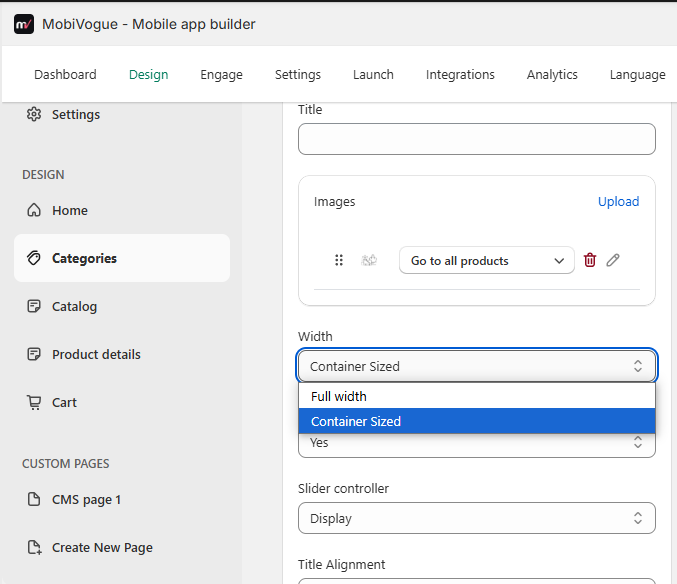Open the Integrations tab
Image resolution: width=677 pixels, height=584 pixels.
coord(460,75)
